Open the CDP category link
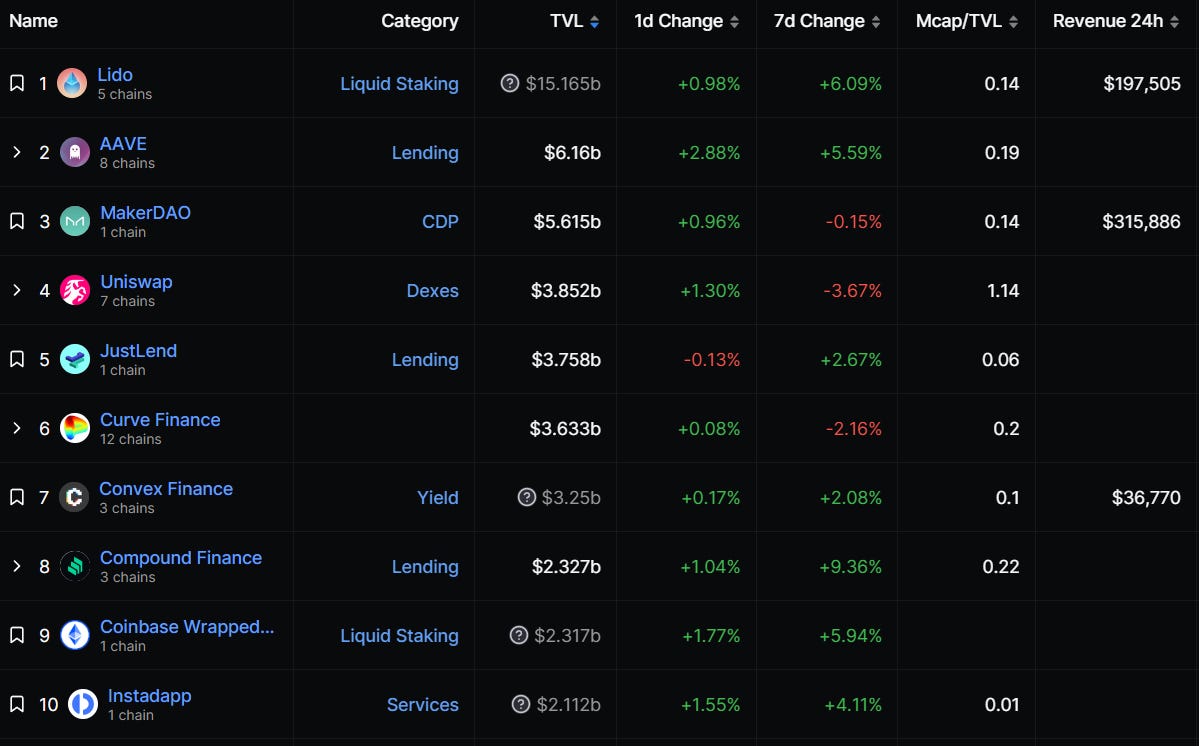The width and height of the screenshot is (1199, 746). [440, 222]
